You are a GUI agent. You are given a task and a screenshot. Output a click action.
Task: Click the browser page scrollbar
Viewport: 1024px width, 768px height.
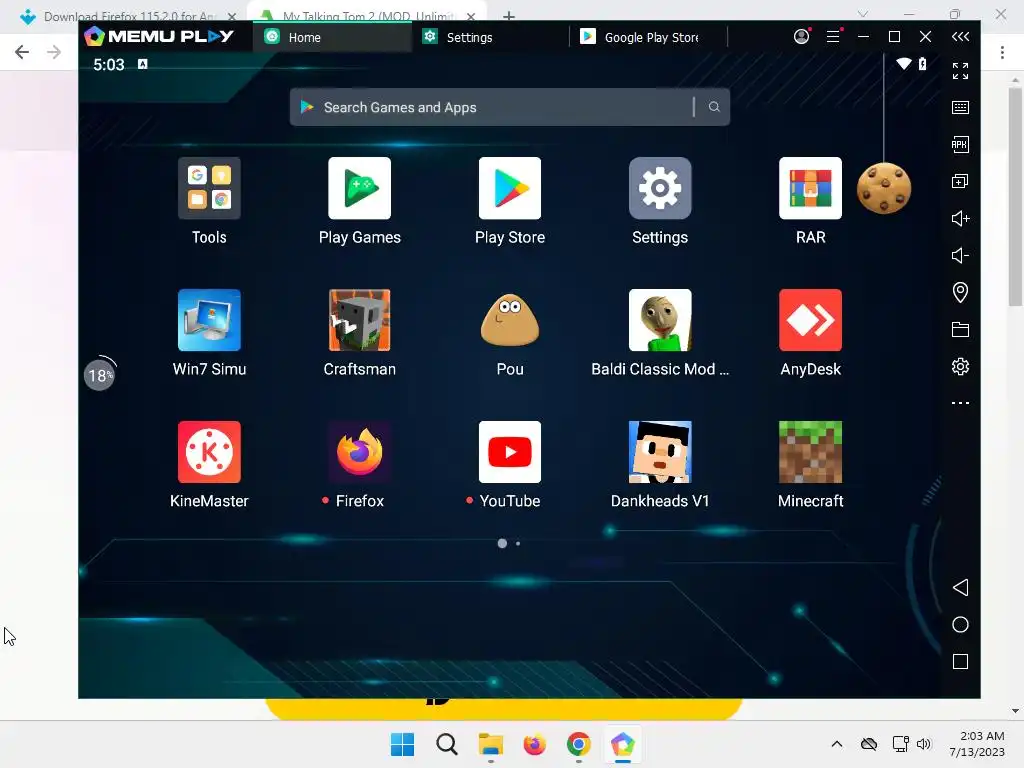pos(1015,196)
